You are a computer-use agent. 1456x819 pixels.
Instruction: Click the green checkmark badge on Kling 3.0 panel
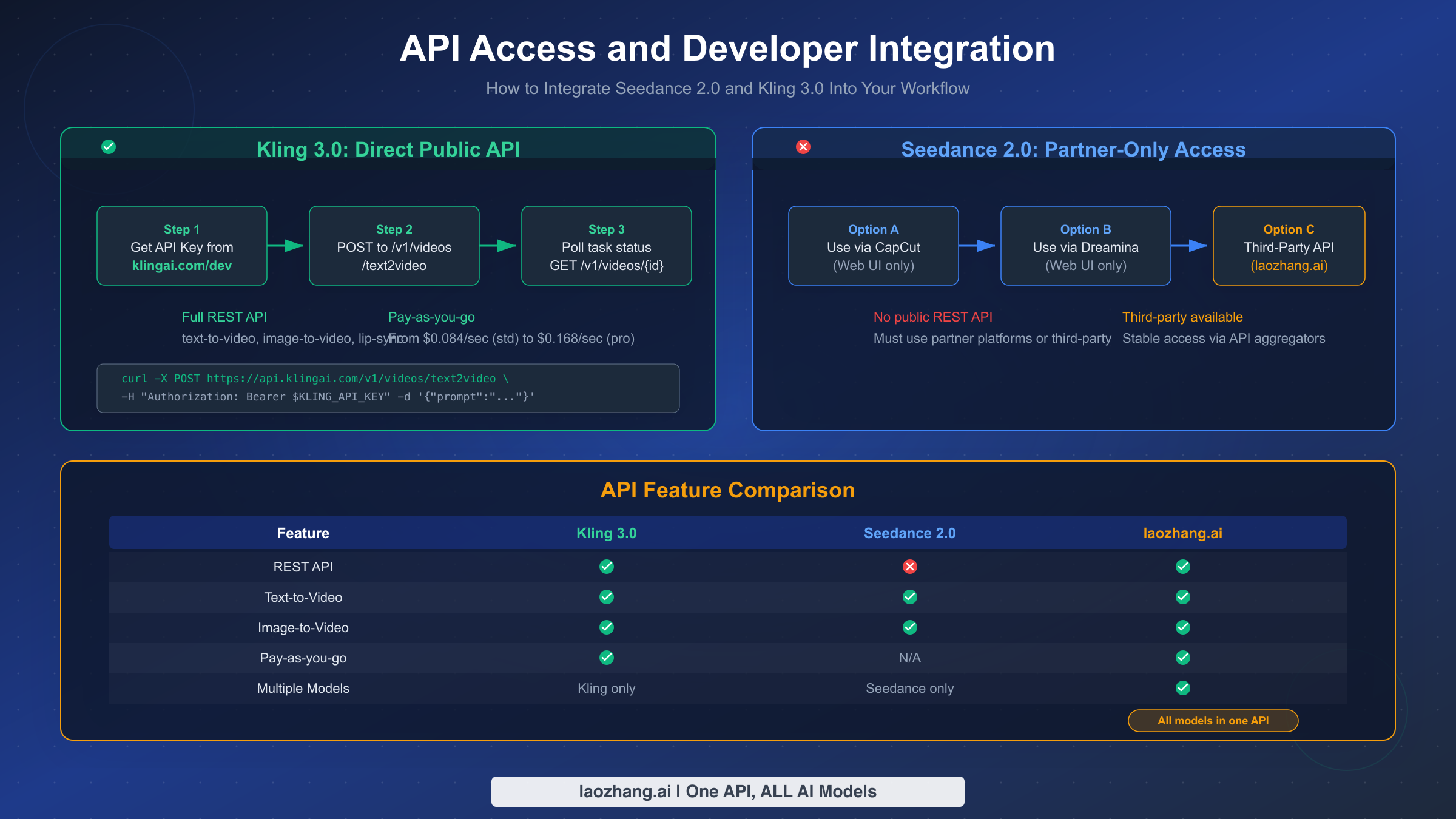108,146
